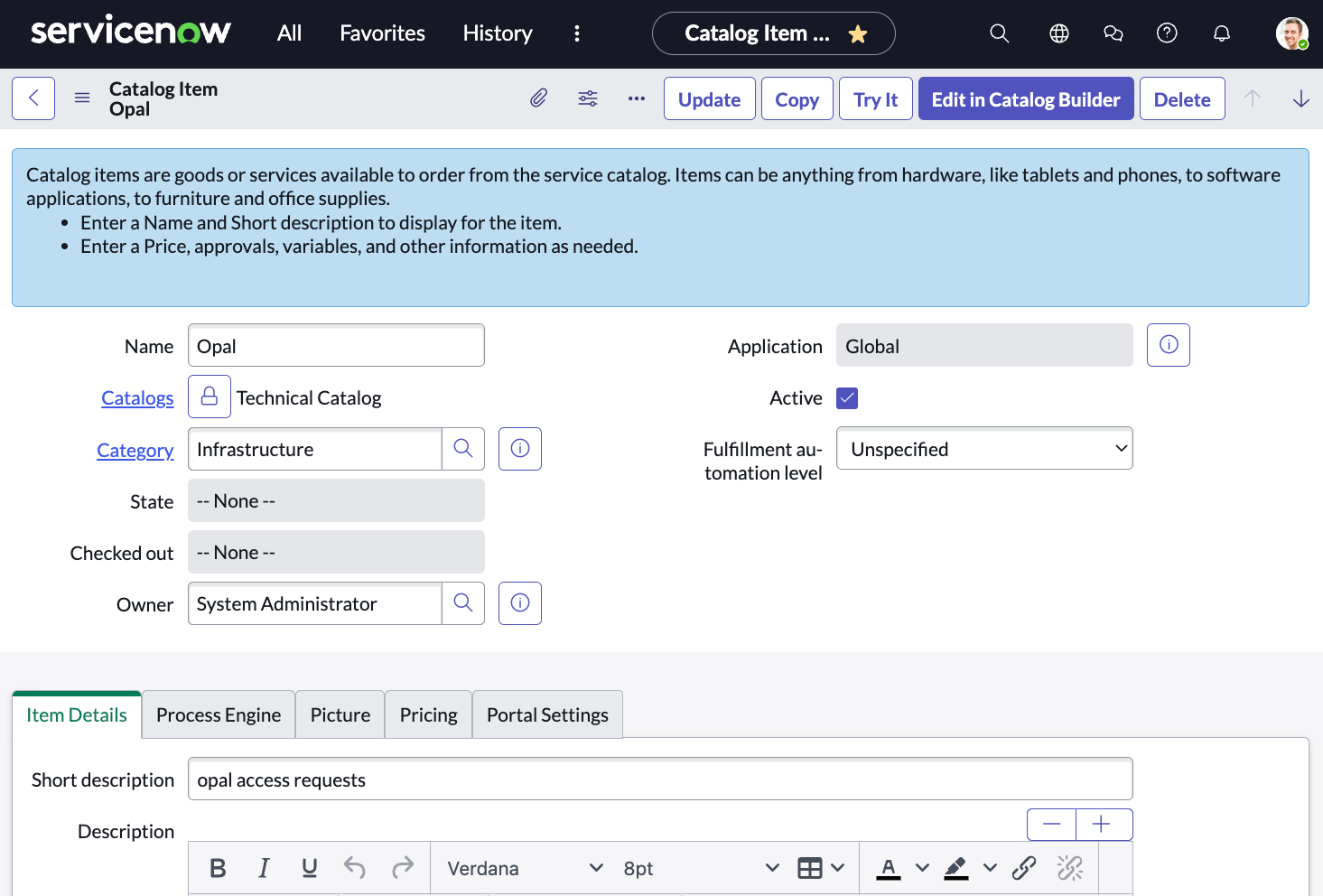Apply bold formatting in Description editor
1323x896 pixels.
point(218,868)
